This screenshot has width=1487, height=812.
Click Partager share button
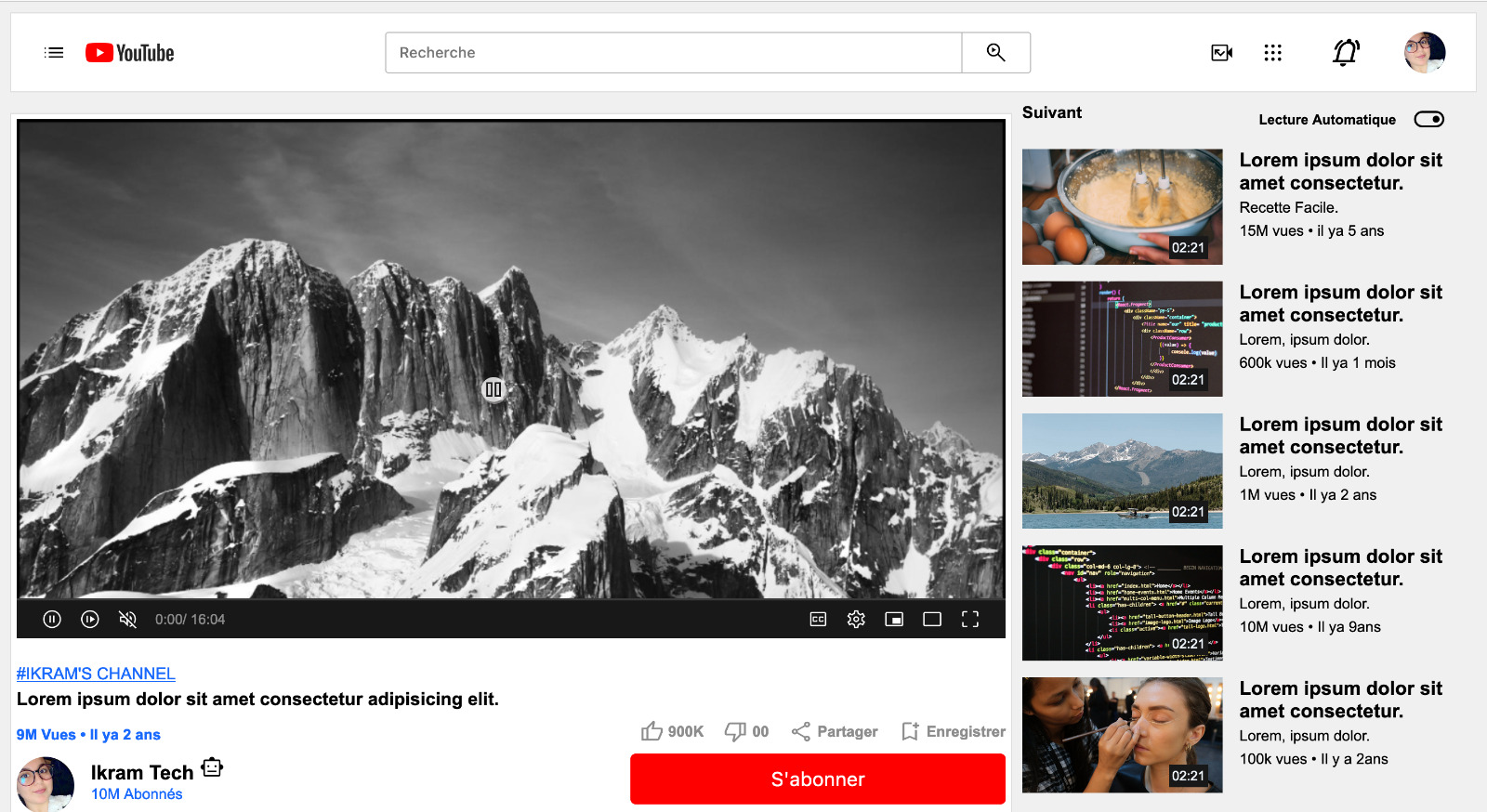[x=835, y=731]
